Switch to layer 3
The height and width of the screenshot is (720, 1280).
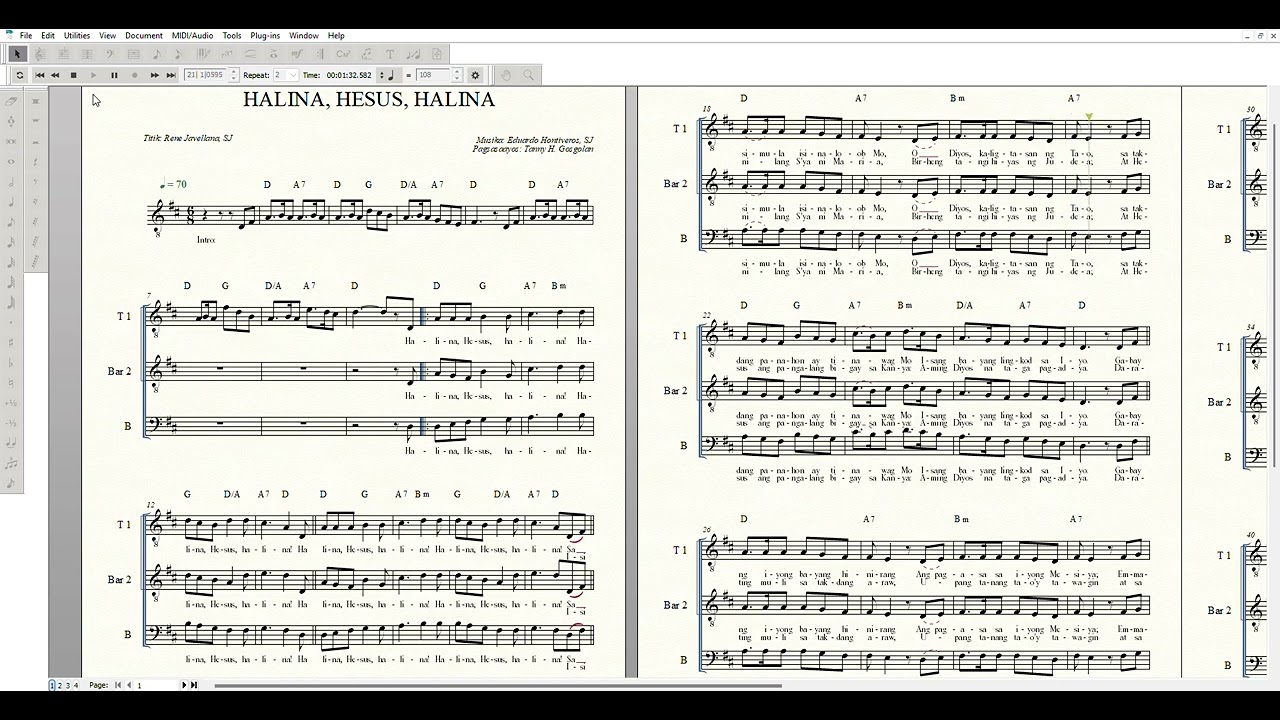point(68,685)
